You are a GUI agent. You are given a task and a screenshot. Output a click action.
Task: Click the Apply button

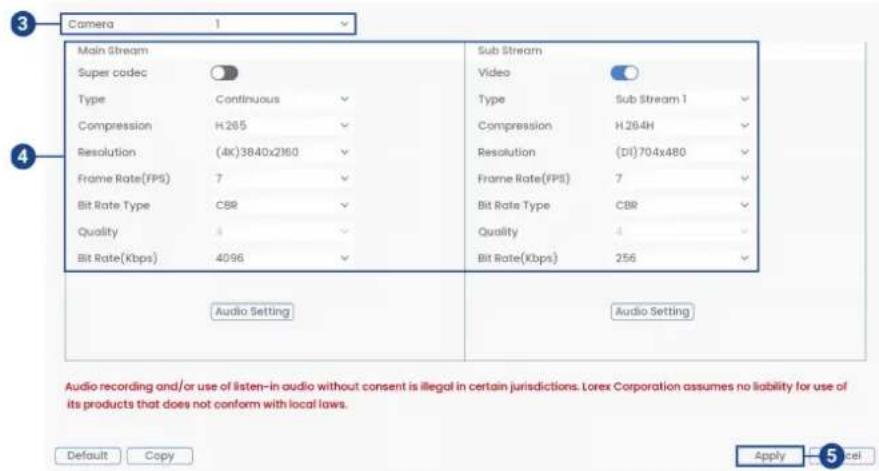click(x=770, y=456)
